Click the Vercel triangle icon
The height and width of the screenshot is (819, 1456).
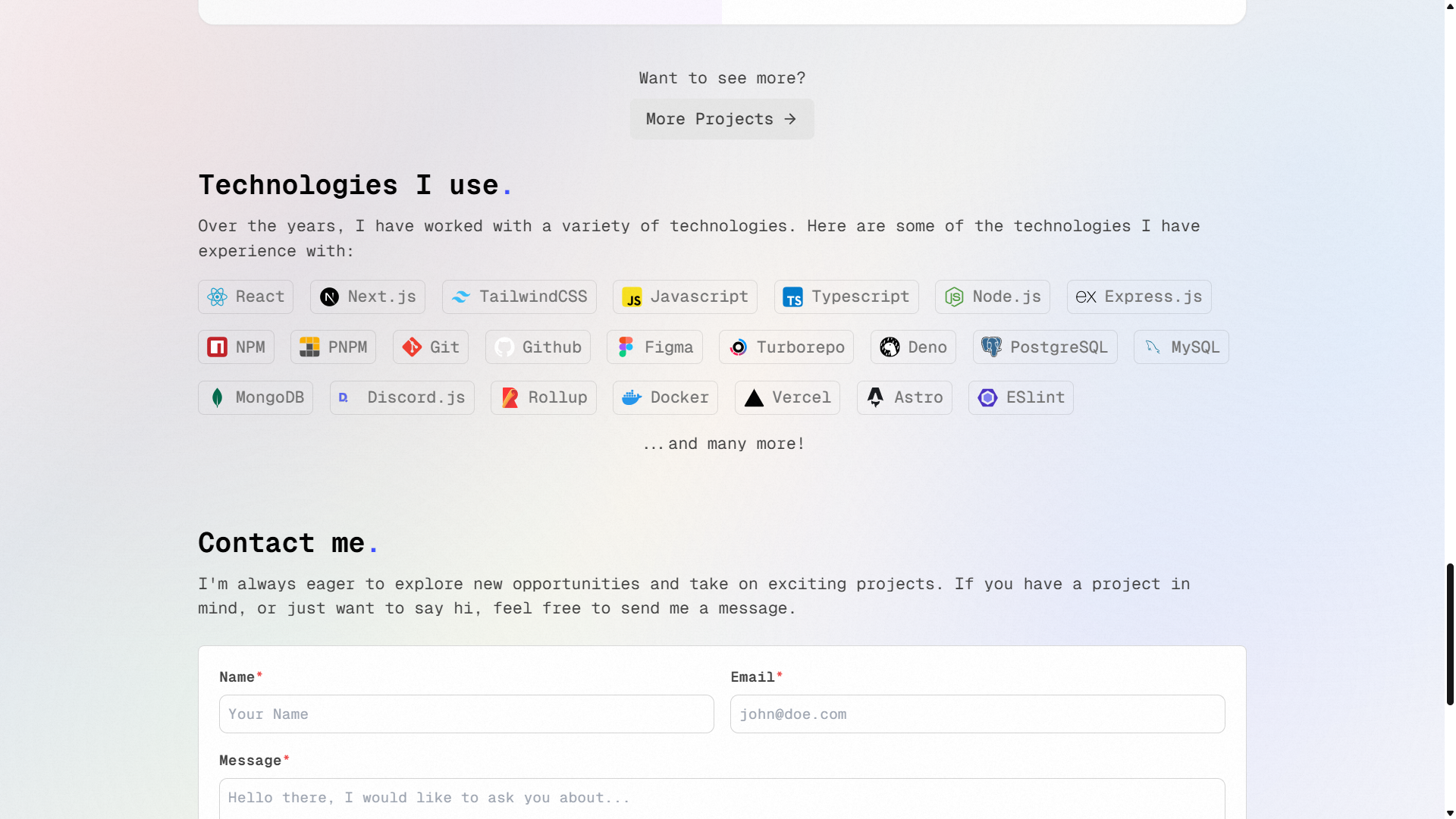coord(754,397)
